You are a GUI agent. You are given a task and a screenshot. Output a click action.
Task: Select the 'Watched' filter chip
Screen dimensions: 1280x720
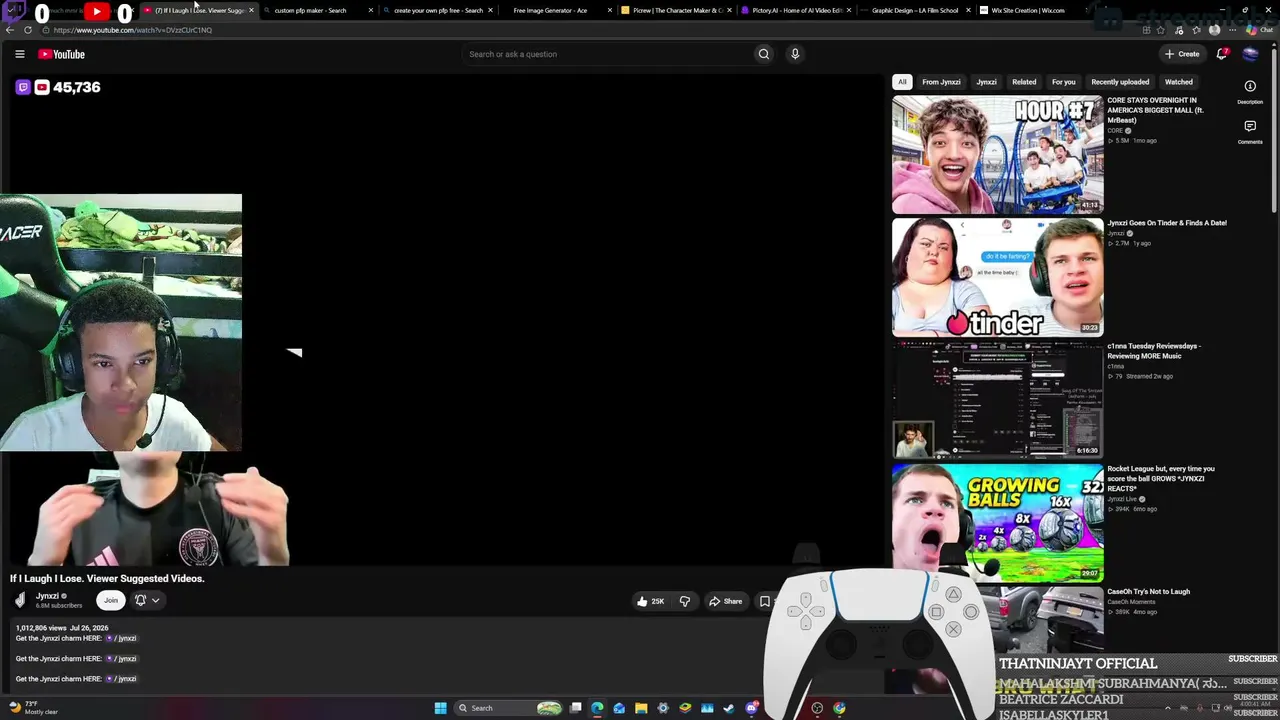click(x=1179, y=82)
